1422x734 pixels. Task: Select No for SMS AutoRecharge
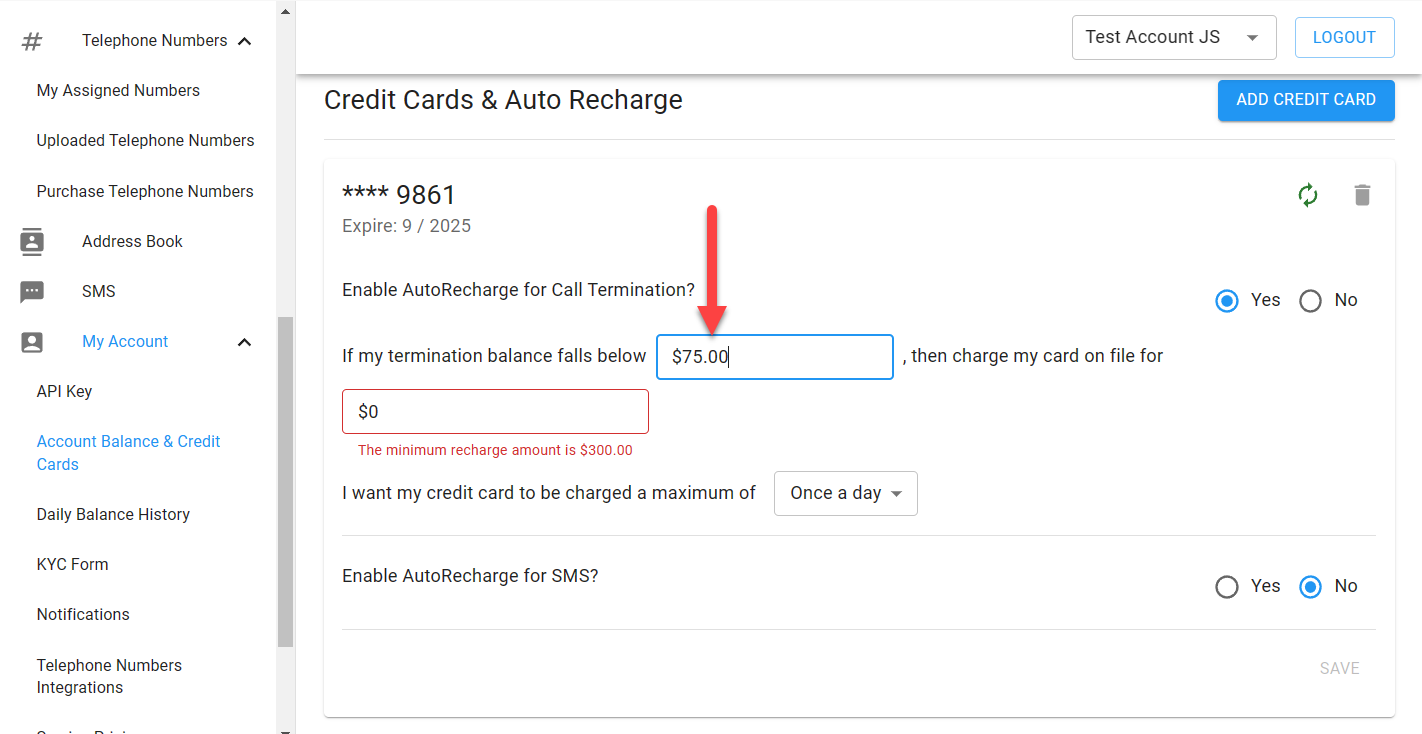click(x=1310, y=587)
